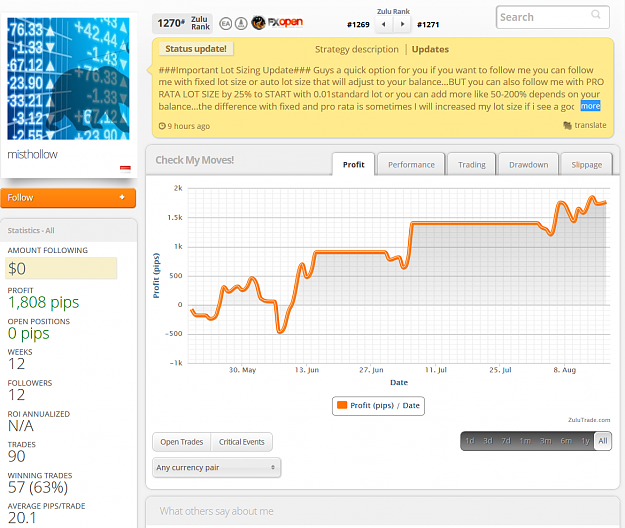625x528 pixels.
Task: Click the EA badge icon
Action: (226, 24)
